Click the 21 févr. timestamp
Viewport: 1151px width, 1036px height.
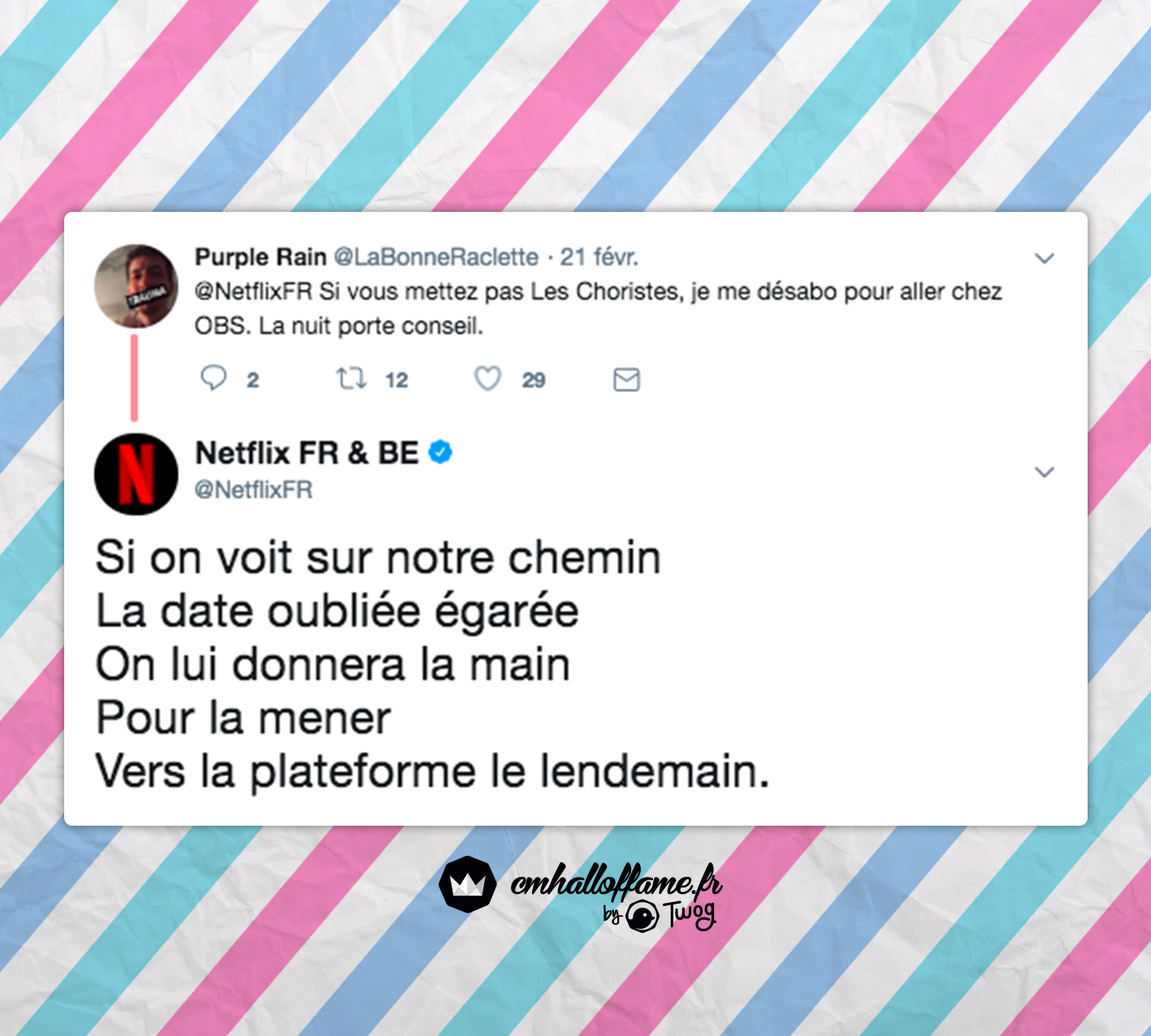(599, 257)
